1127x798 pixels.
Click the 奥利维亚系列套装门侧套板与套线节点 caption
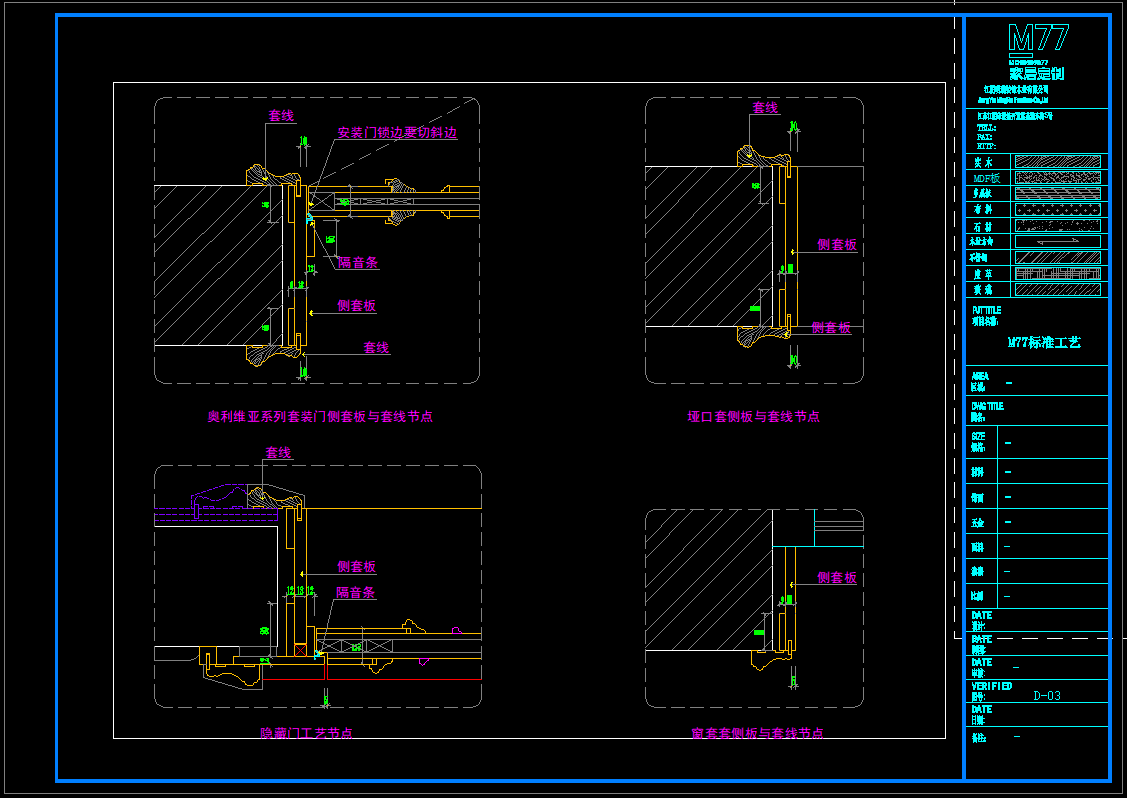(320, 416)
